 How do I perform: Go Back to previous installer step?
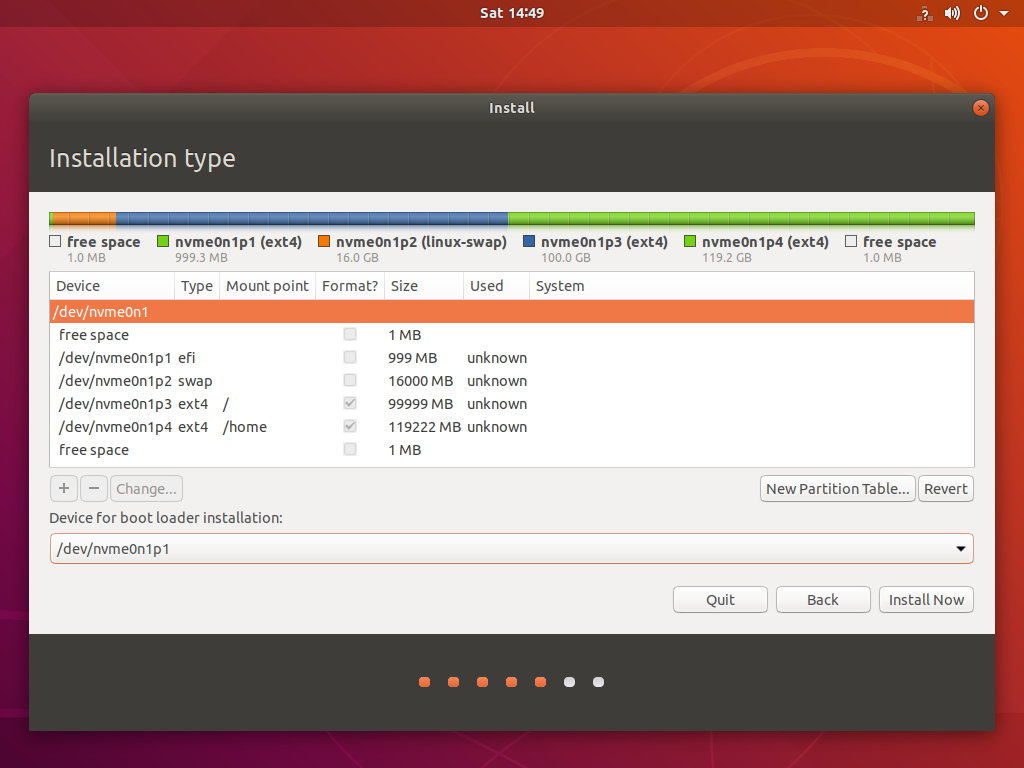point(822,600)
